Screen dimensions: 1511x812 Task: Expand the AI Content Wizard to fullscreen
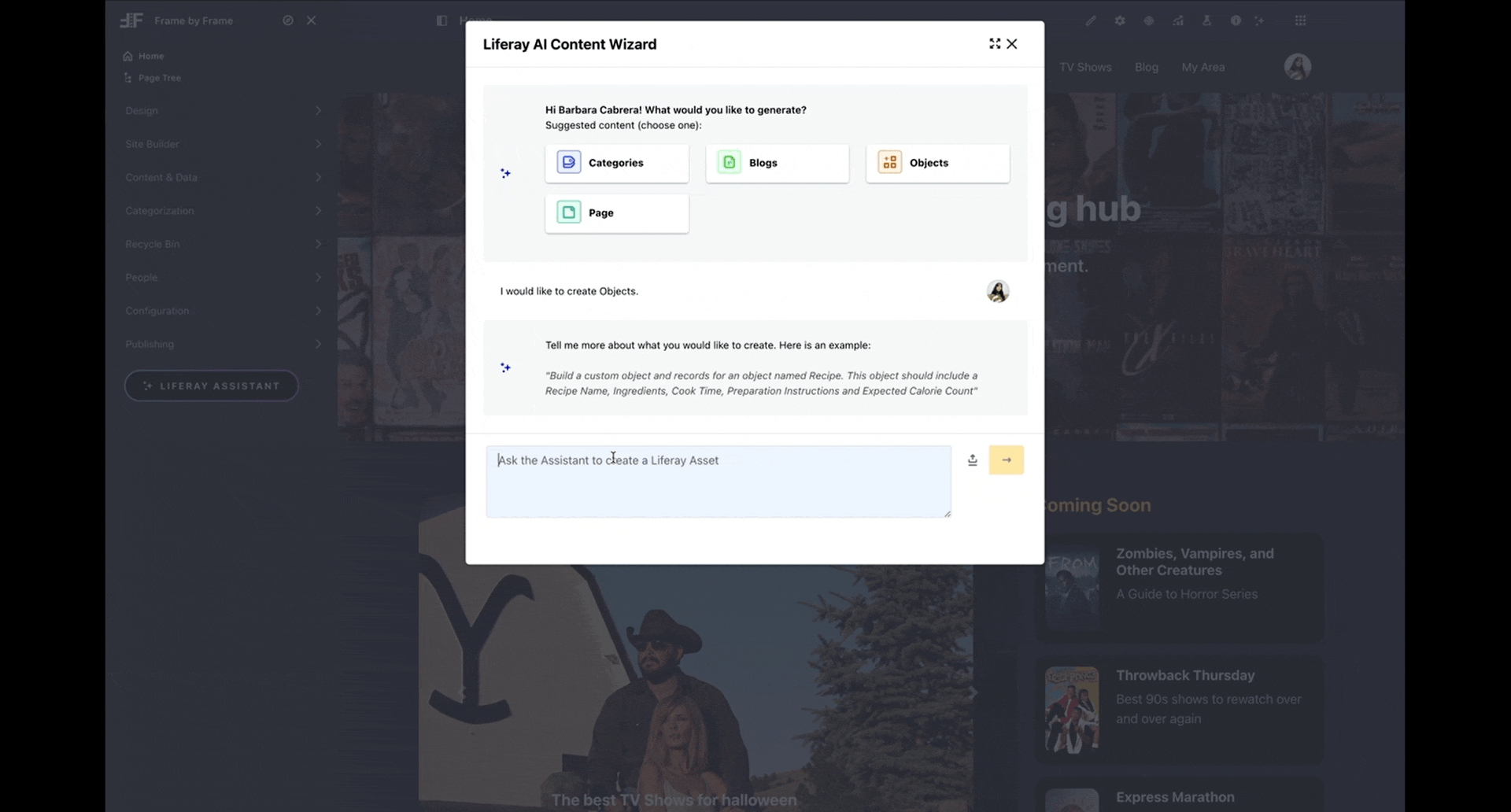(x=995, y=44)
